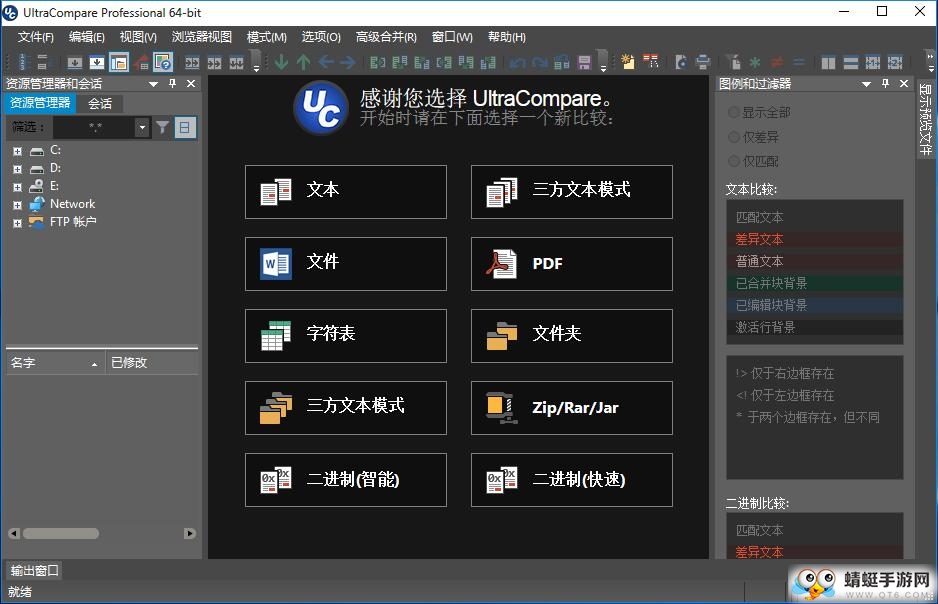This screenshot has height=604, width=938.
Task: Click the print preview toolbar icon
Action: [681, 62]
